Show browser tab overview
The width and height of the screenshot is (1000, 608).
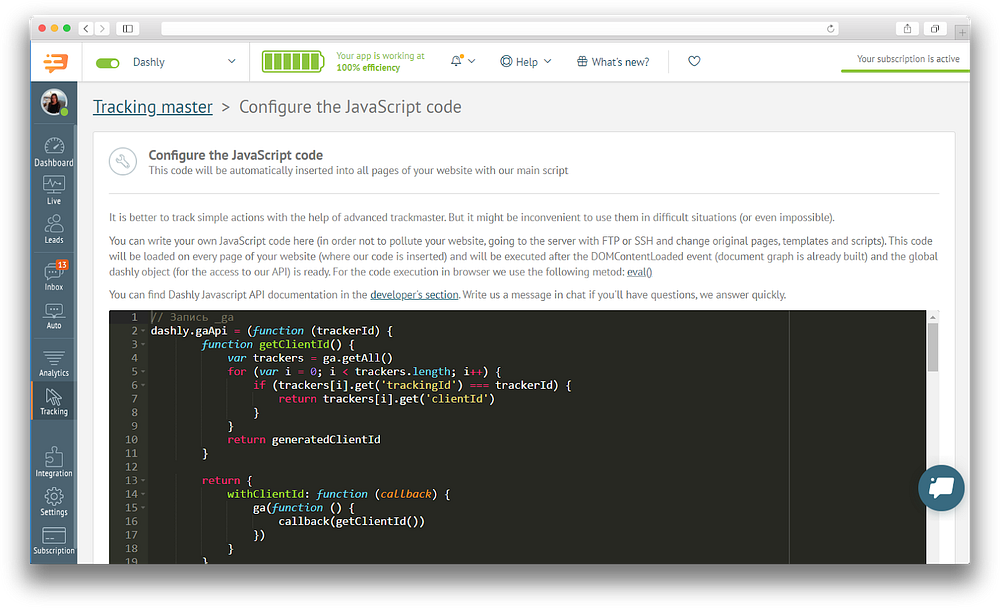tap(934, 29)
